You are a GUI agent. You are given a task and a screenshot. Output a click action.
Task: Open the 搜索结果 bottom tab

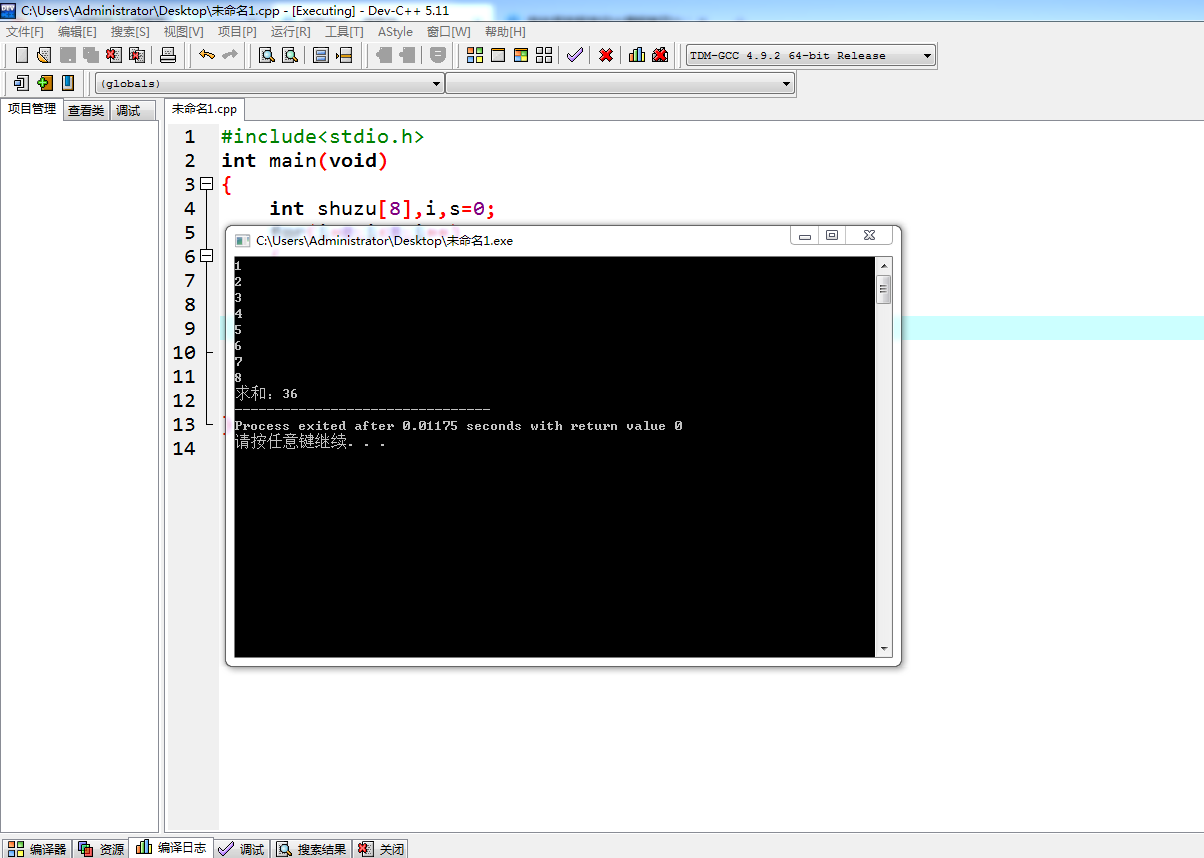pos(312,849)
